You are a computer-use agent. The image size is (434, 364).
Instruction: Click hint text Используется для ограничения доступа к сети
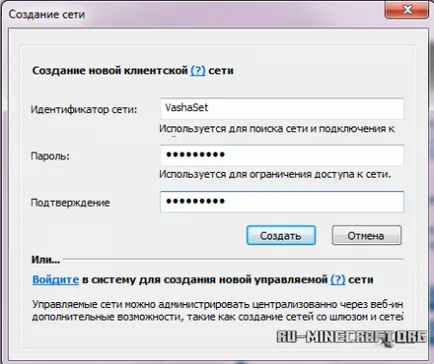click(x=275, y=174)
